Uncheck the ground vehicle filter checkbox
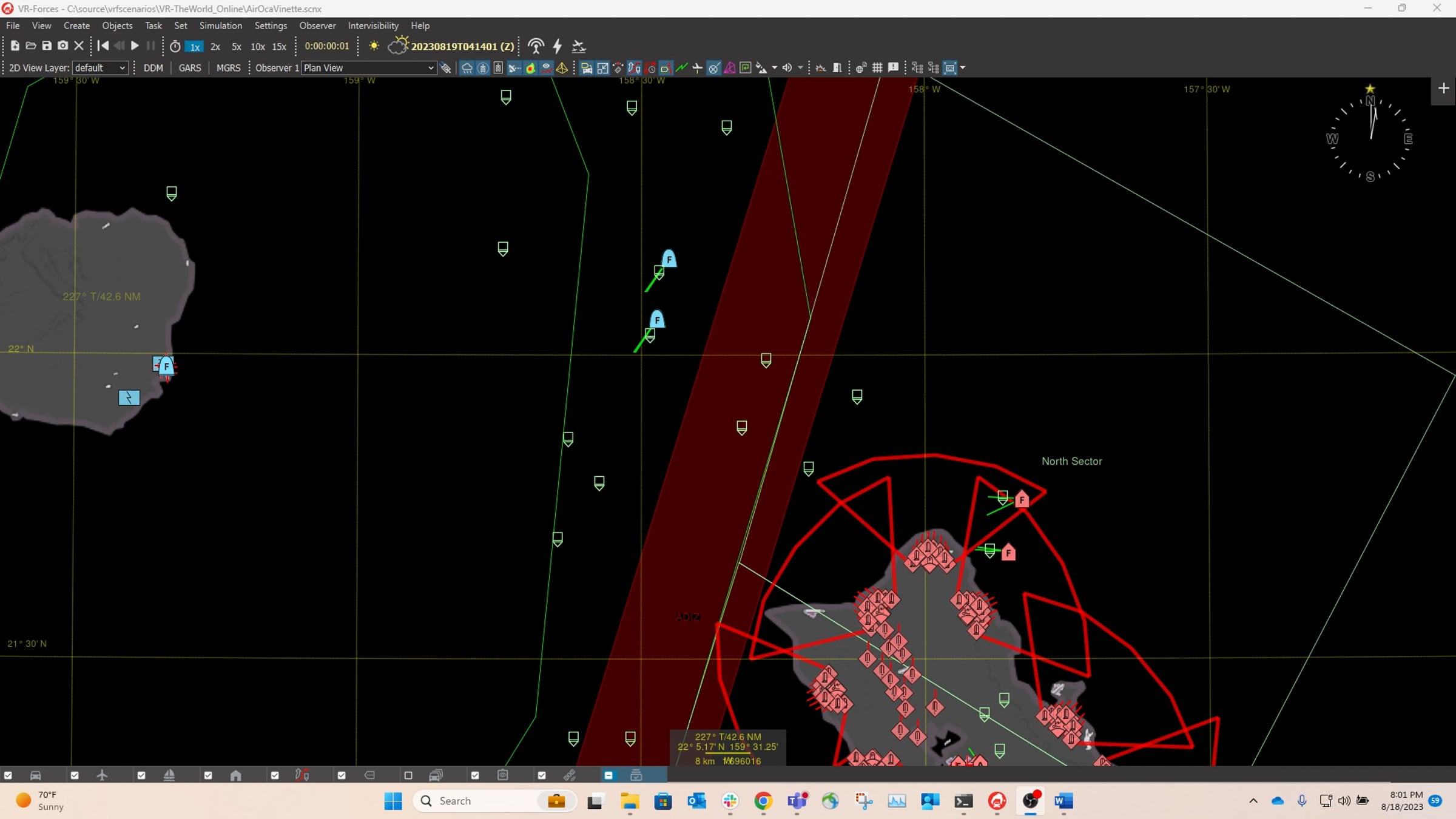Screen dimensions: 1456x819 [8, 775]
